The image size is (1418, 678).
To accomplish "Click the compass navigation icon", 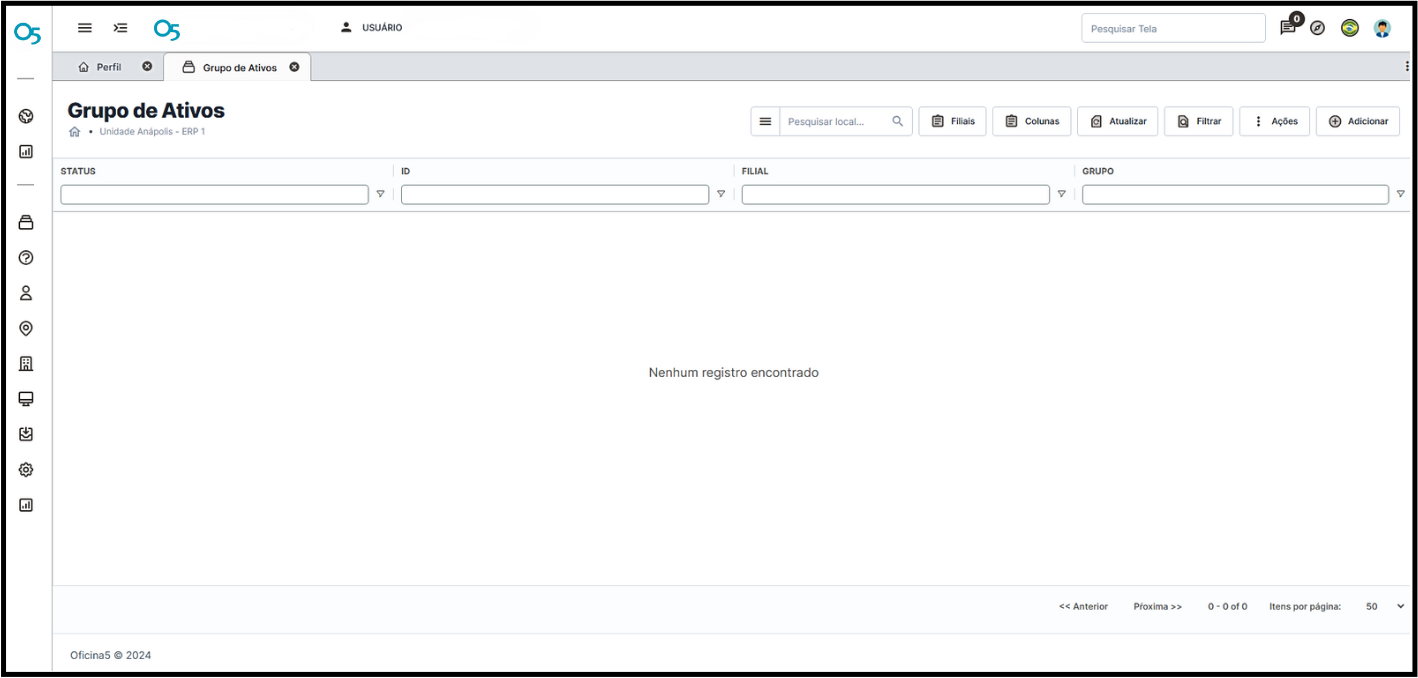I will pos(1318,28).
